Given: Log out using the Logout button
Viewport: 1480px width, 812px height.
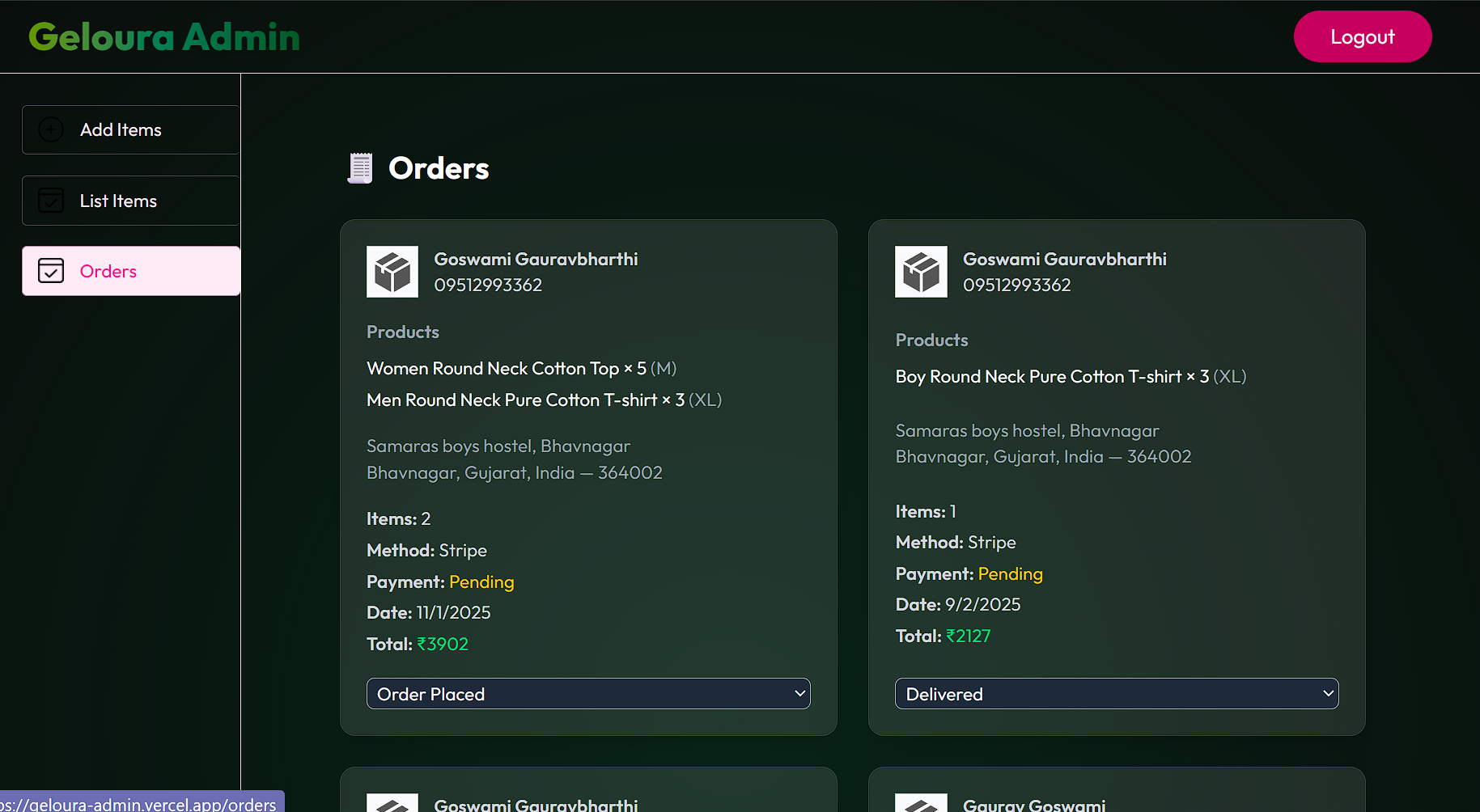Looking at the screenshot, I should (1363, 36).
